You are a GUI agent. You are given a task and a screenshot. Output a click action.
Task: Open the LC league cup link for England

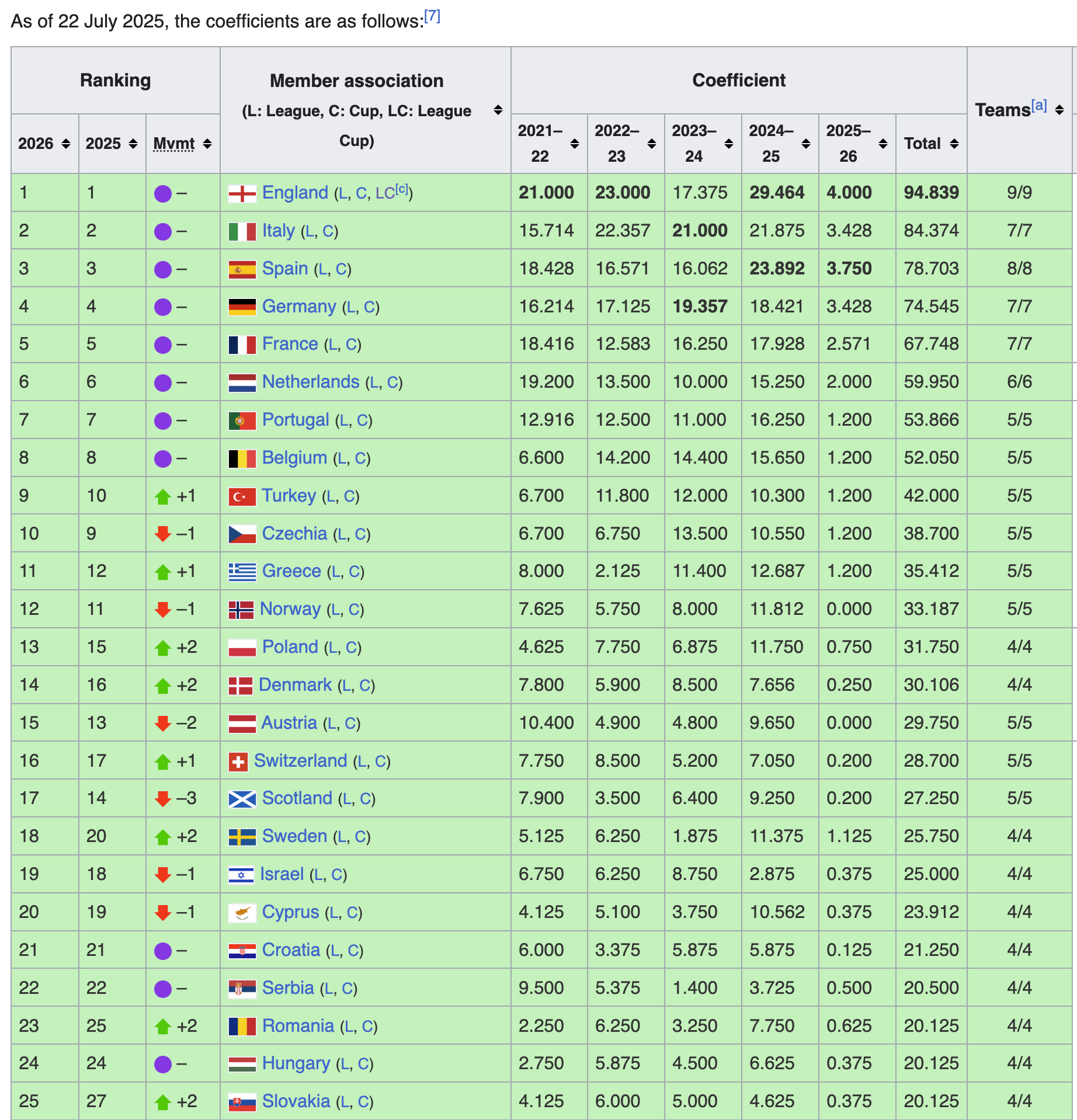click(x=385, y=194)
